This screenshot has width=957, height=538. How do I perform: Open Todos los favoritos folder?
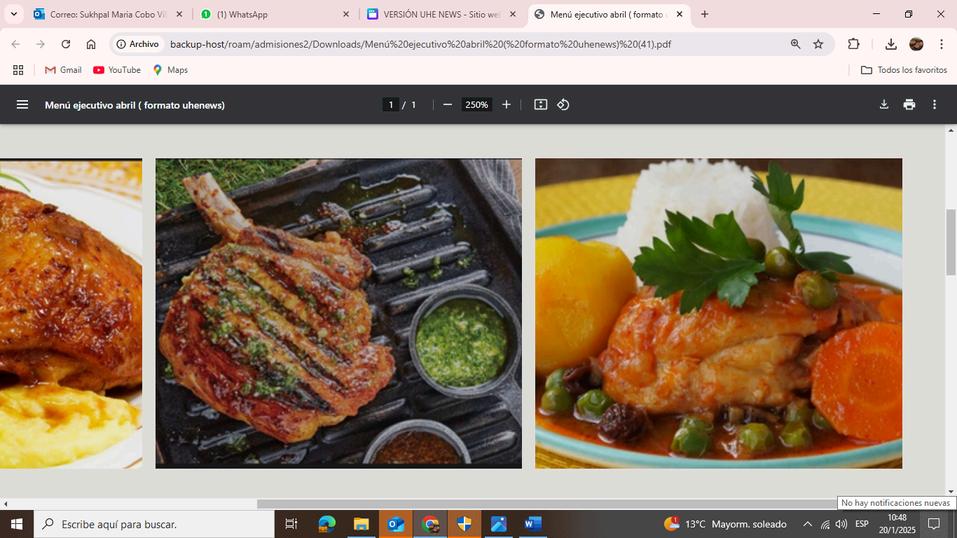click(904, 70)
